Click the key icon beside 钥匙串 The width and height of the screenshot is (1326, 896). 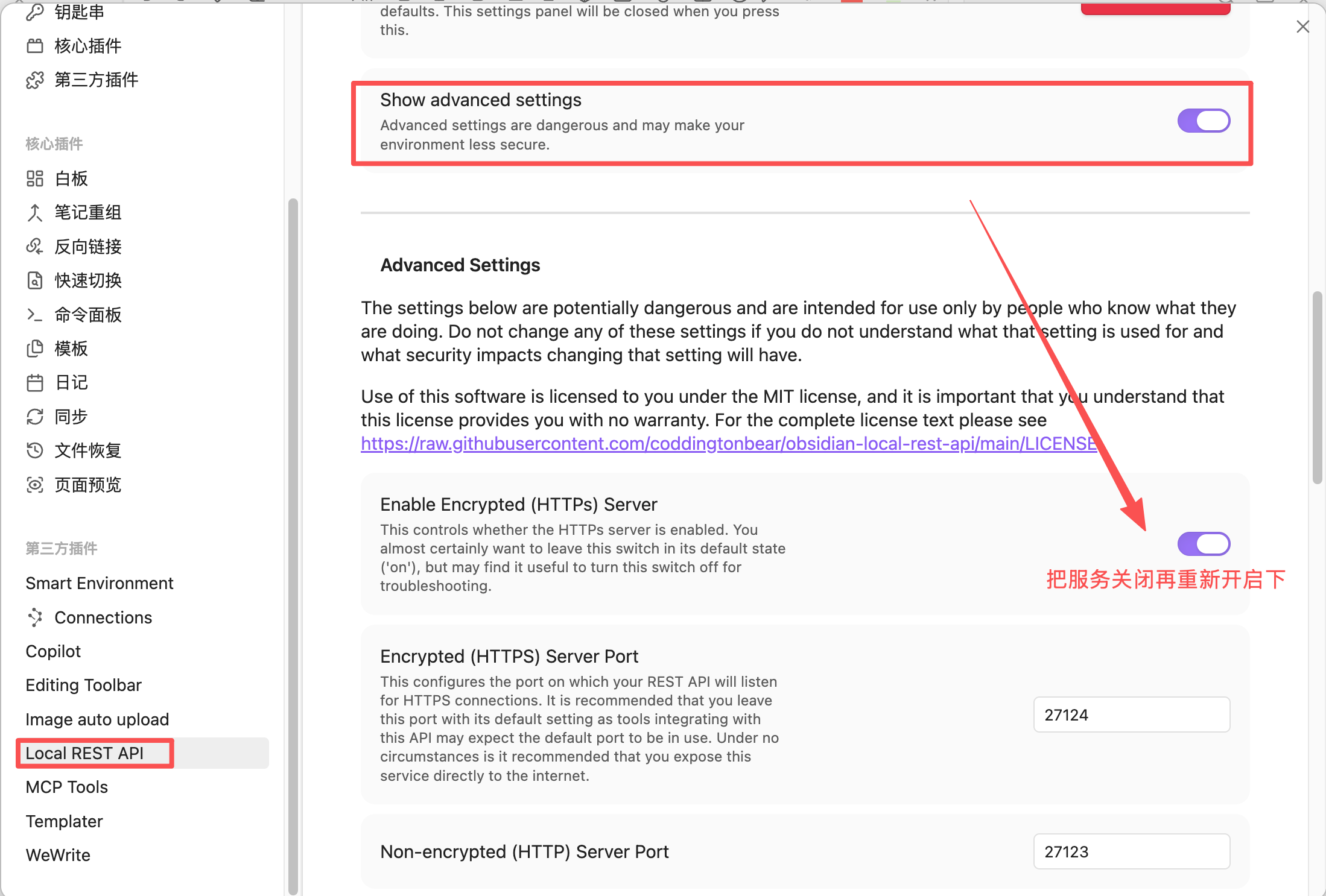click(x=35, y=11)
